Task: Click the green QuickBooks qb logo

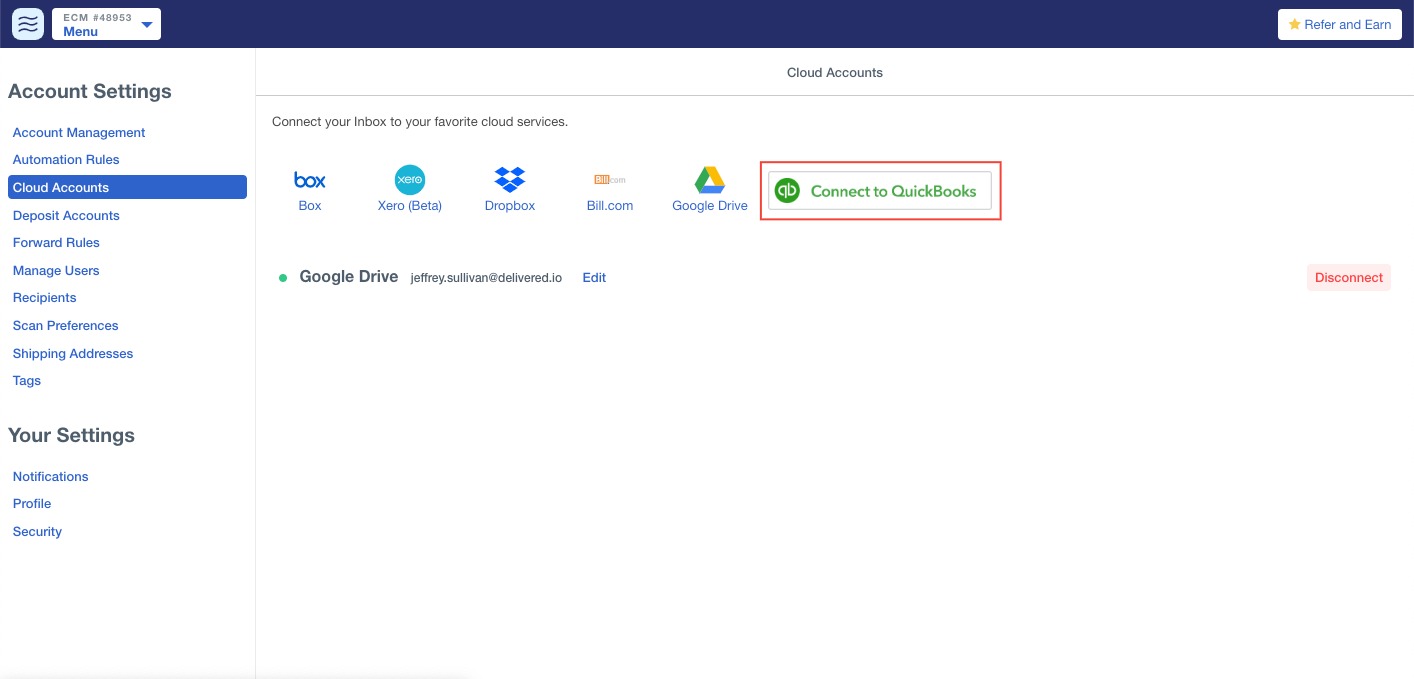Action: pos(788,191)
